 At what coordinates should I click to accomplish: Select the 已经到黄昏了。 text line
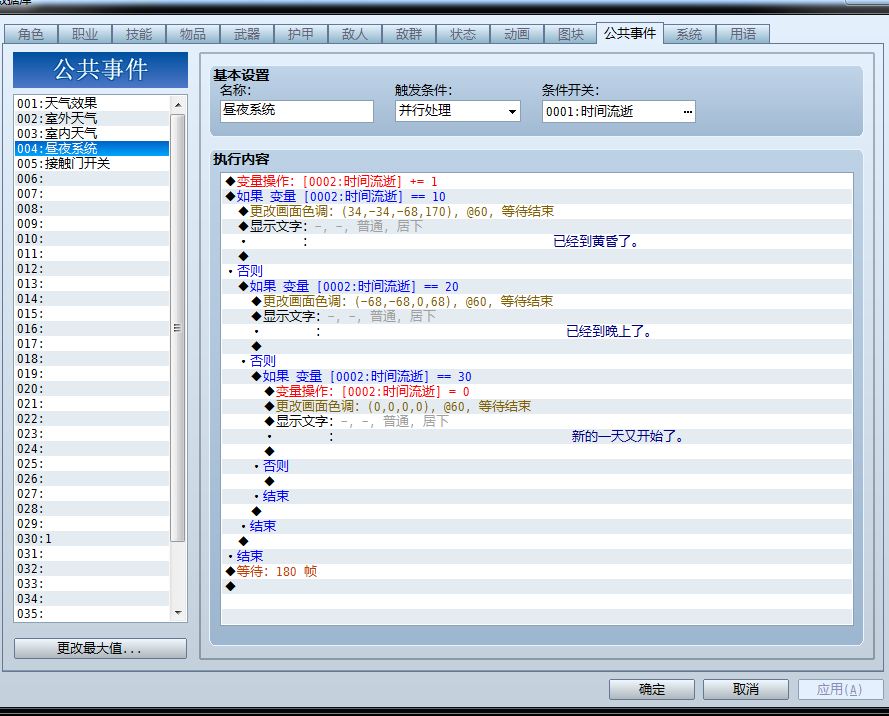coord(536,242)
